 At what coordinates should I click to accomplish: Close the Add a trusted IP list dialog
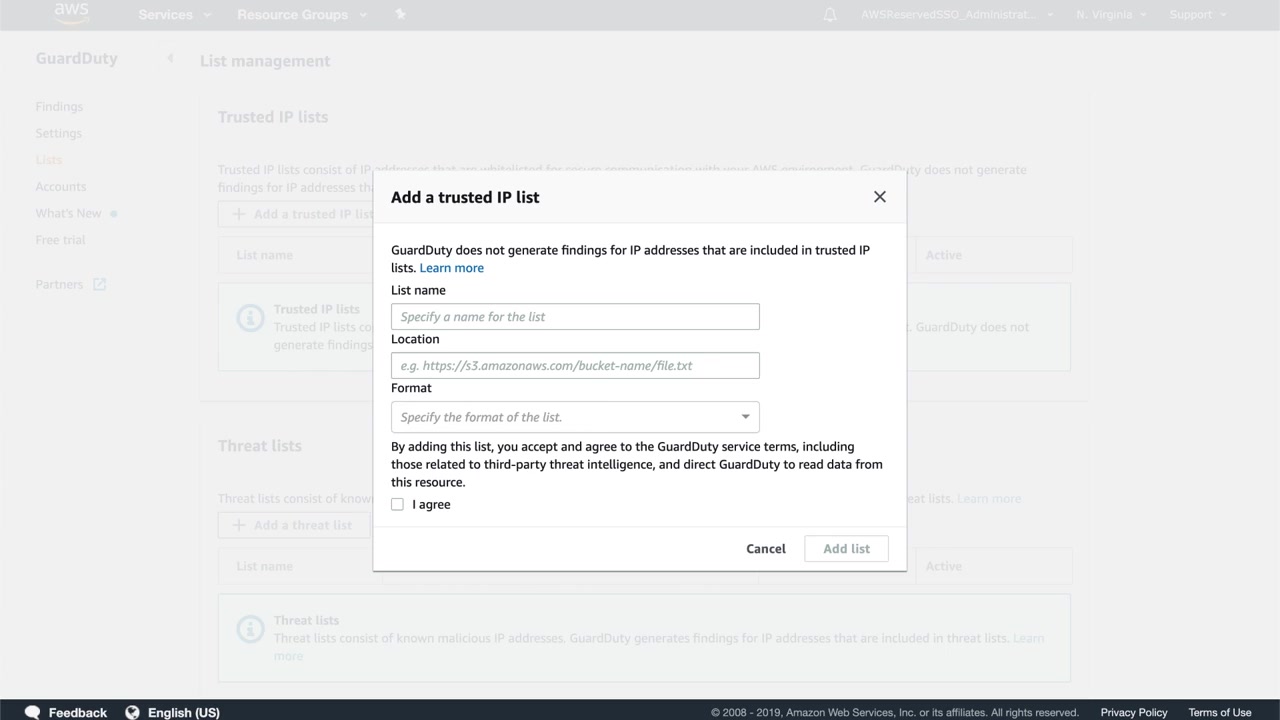point(880,197)
